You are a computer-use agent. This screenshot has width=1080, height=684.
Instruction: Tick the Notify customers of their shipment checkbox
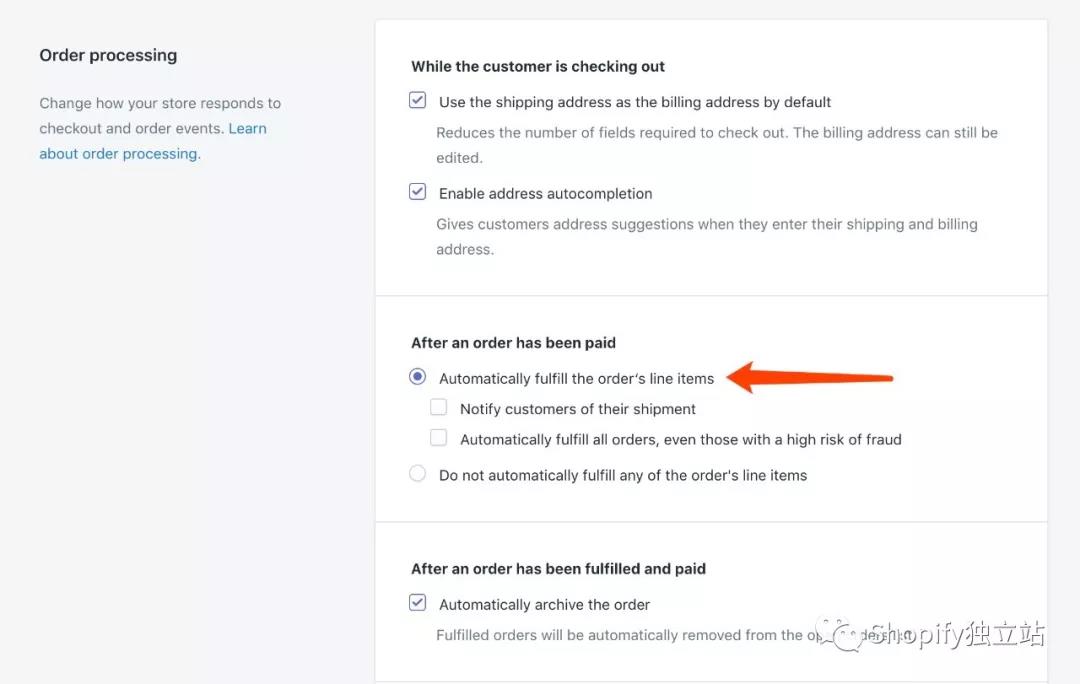[438, 407]
